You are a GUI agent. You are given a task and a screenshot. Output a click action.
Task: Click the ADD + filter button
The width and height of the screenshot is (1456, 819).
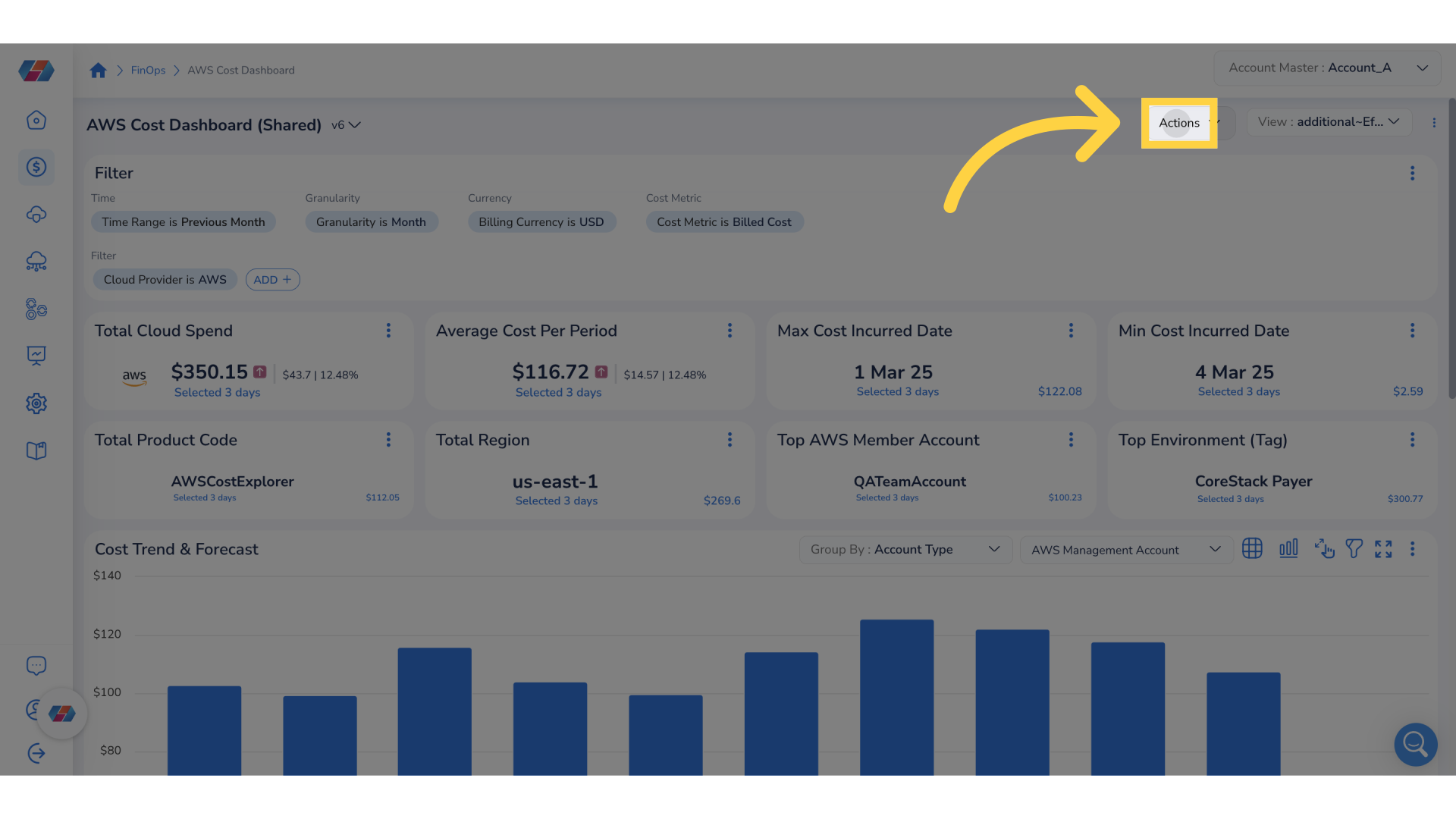pyautogui.click(x=272, y=279)
